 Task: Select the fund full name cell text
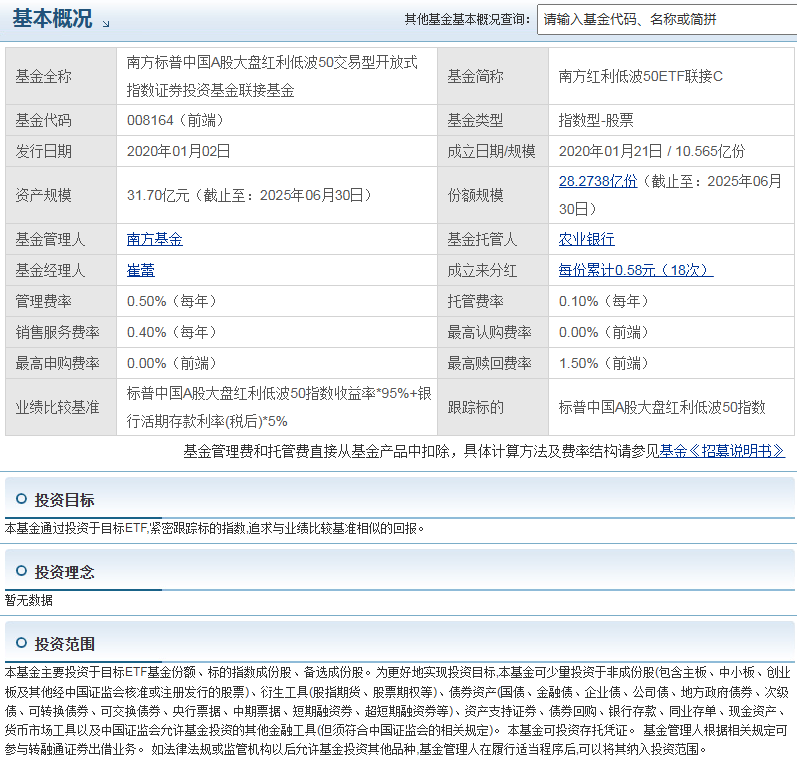(272, 76)
